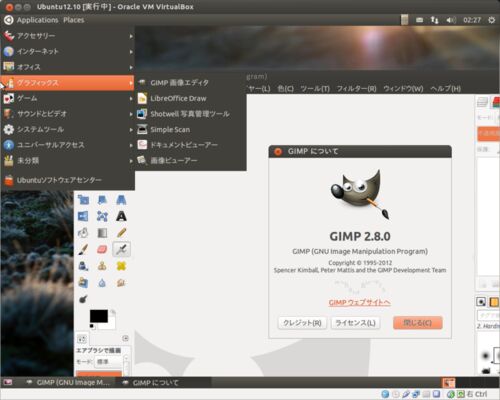Click the swap foreground/background colors arrow
This screenshot has width=500, height=400.
[113, 312]
